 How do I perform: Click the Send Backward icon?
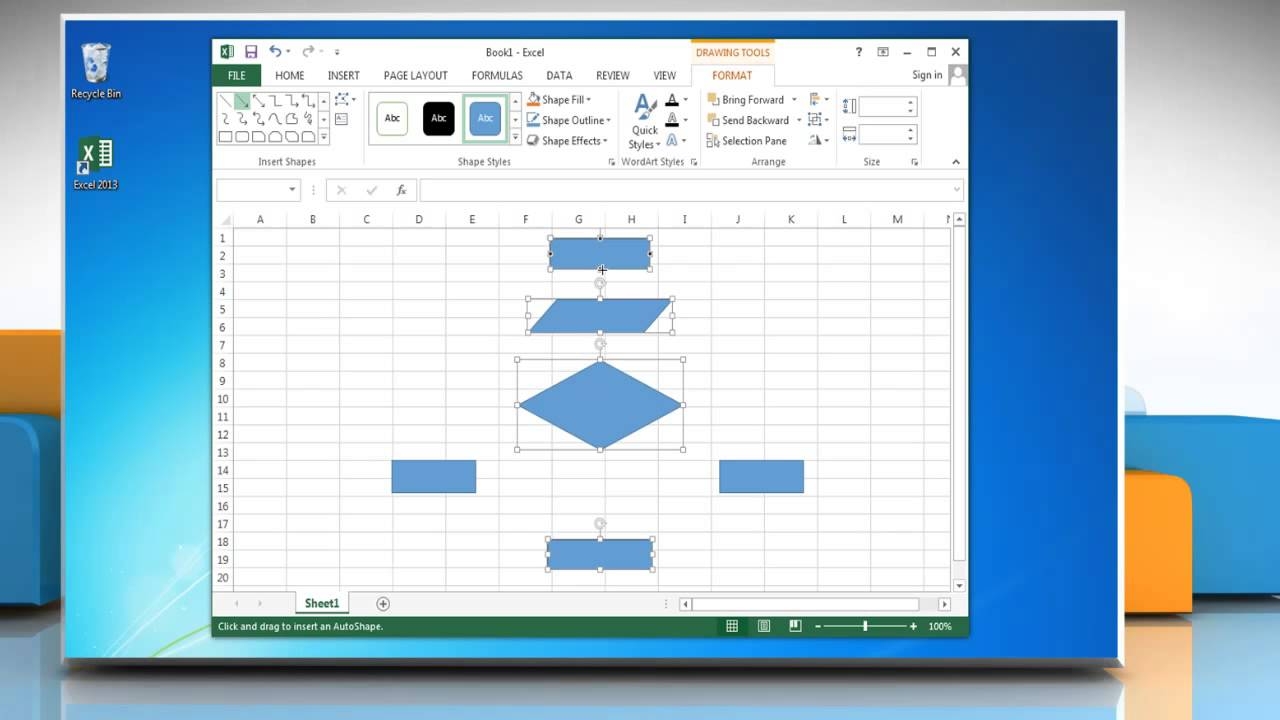(752, 120)
